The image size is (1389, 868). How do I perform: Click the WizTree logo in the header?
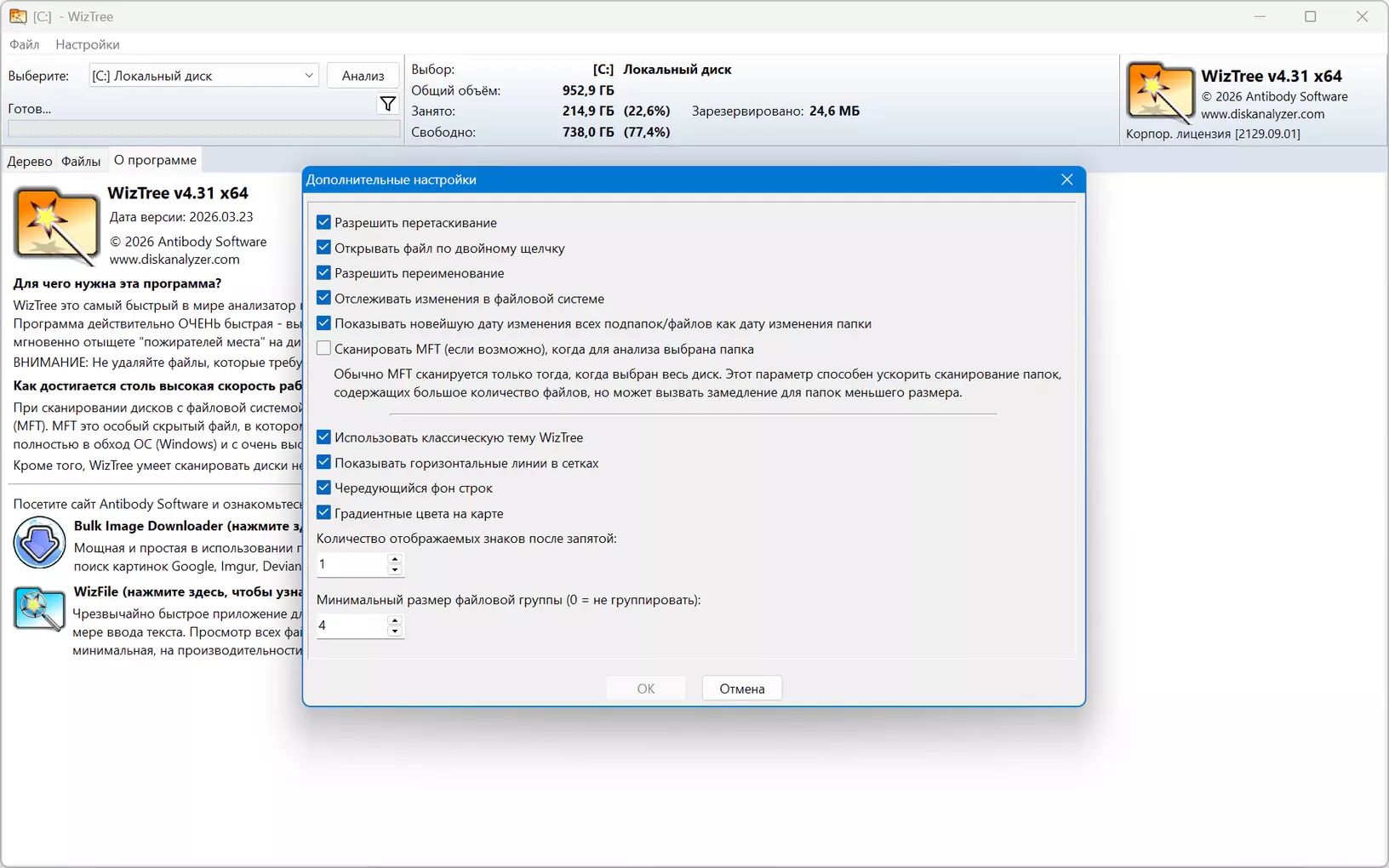(1160, 93)
